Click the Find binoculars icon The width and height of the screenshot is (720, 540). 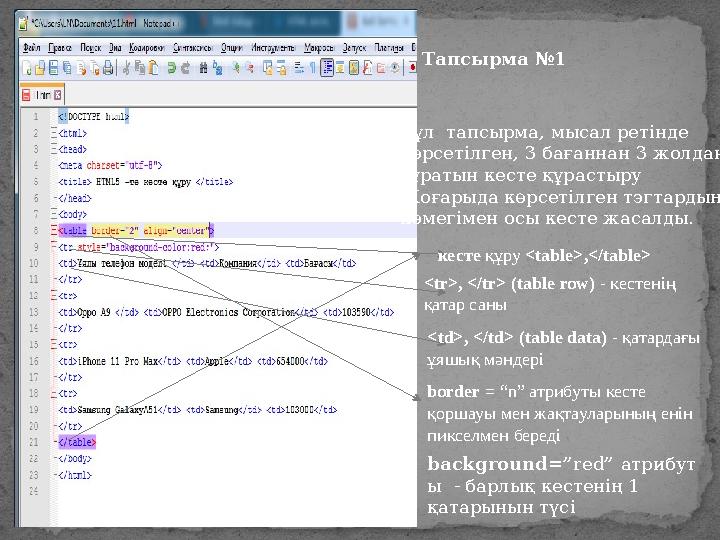click(x=203, y=68)
